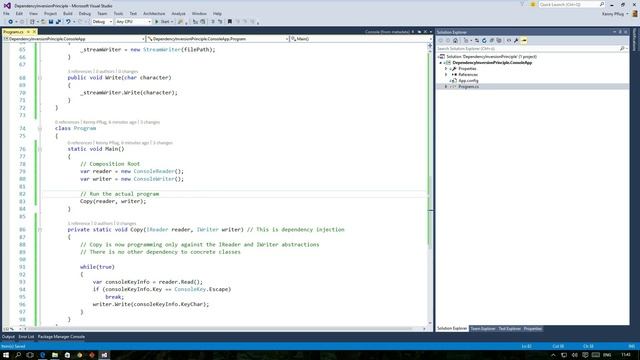Pin the Program.cs tab
Screen dimensions: 640x360
(x=28, y=32)
